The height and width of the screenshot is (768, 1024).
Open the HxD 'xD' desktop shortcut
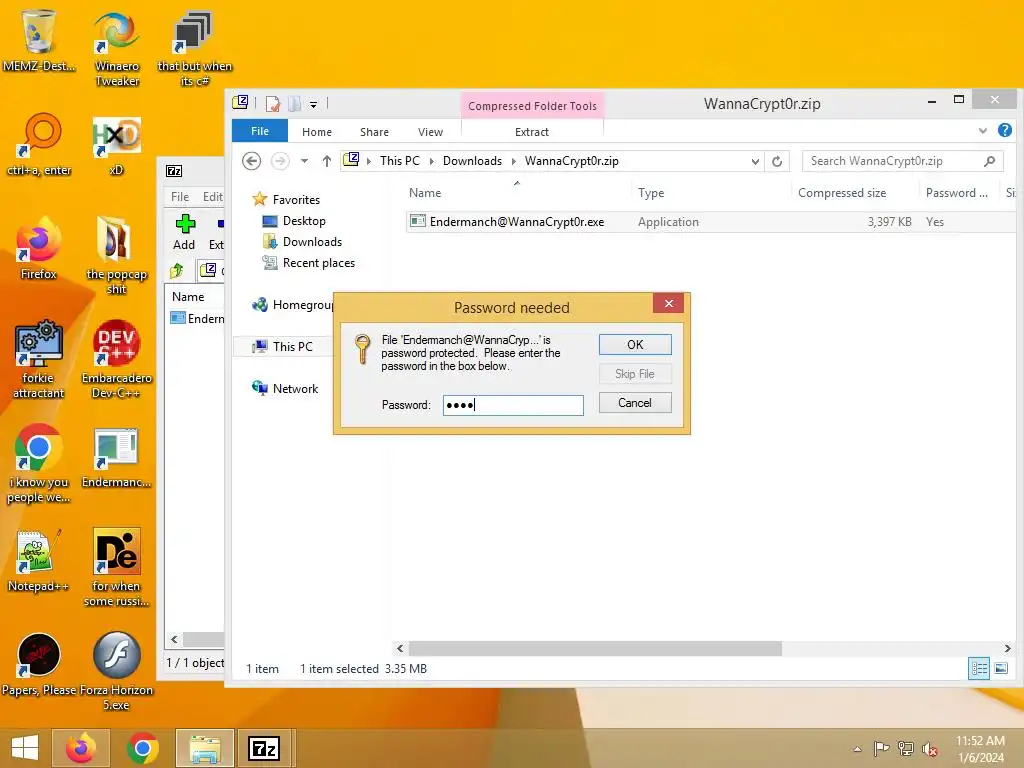(x=116, y=145)
